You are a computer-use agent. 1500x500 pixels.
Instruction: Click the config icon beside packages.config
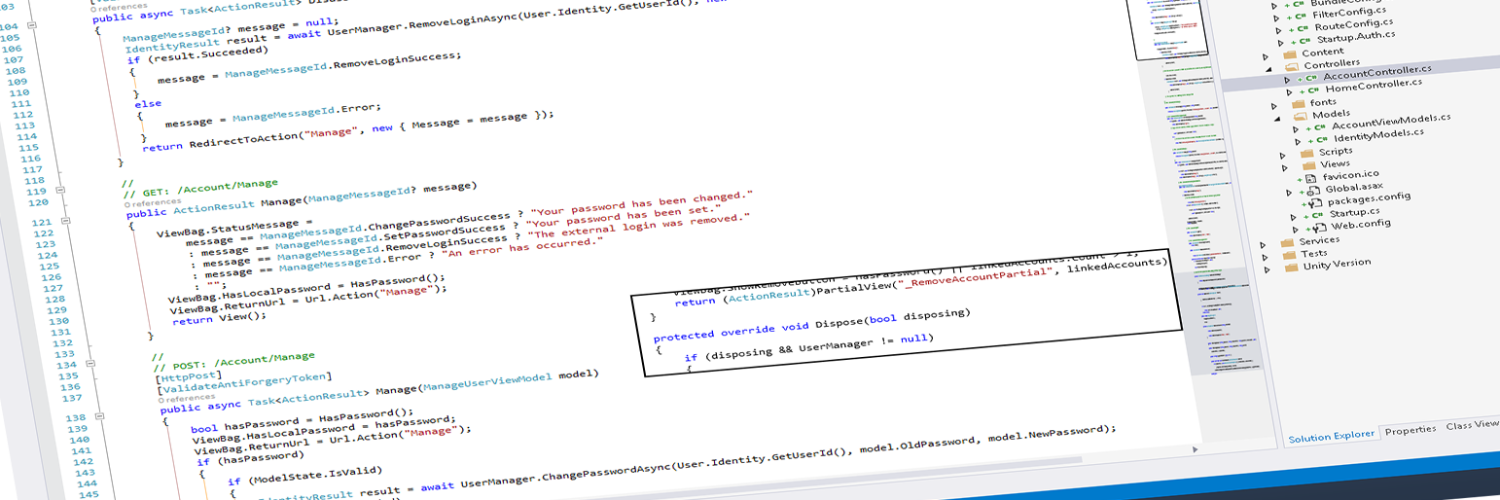point(1313,202)
